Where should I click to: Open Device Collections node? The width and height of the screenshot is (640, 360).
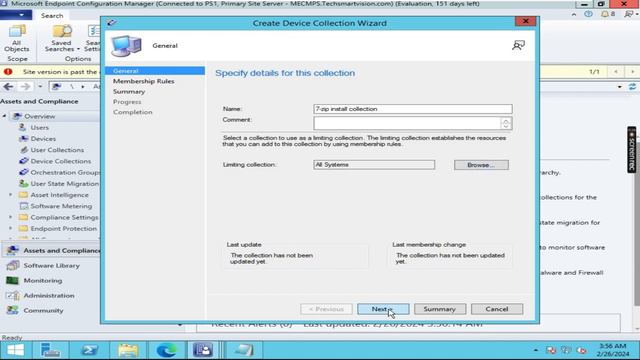60,161
